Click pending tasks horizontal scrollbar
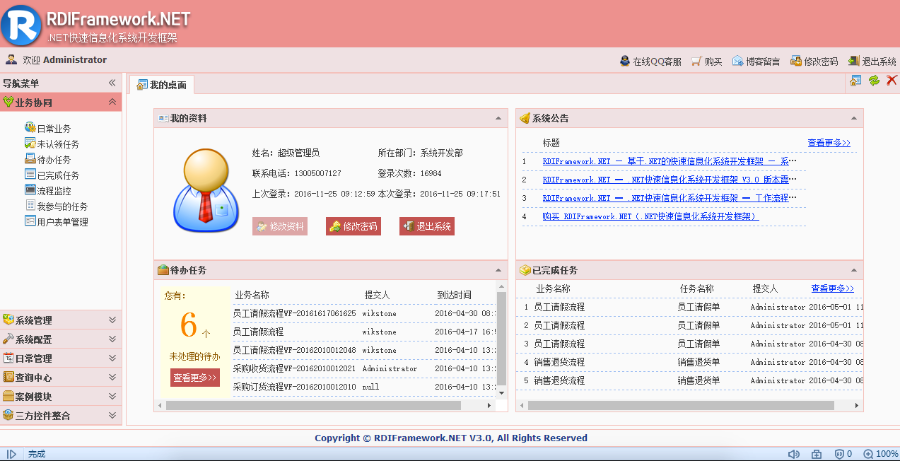The image size is (900, 461). (313, 405)
